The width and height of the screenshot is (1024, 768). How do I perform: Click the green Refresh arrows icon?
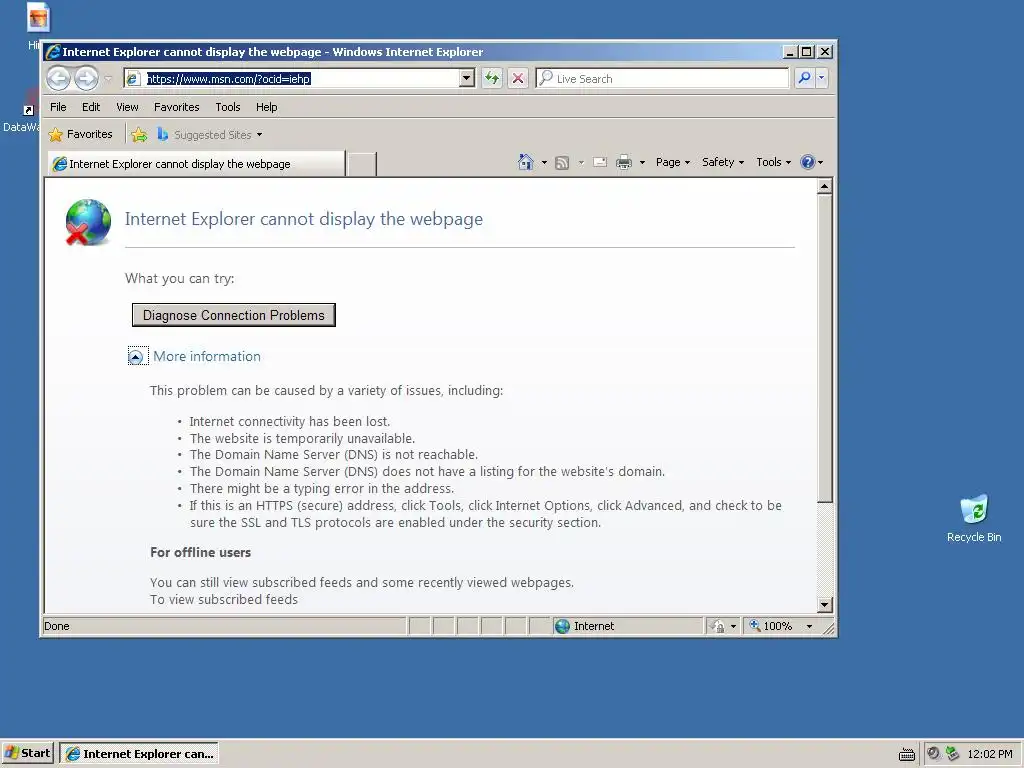(492, 79)
